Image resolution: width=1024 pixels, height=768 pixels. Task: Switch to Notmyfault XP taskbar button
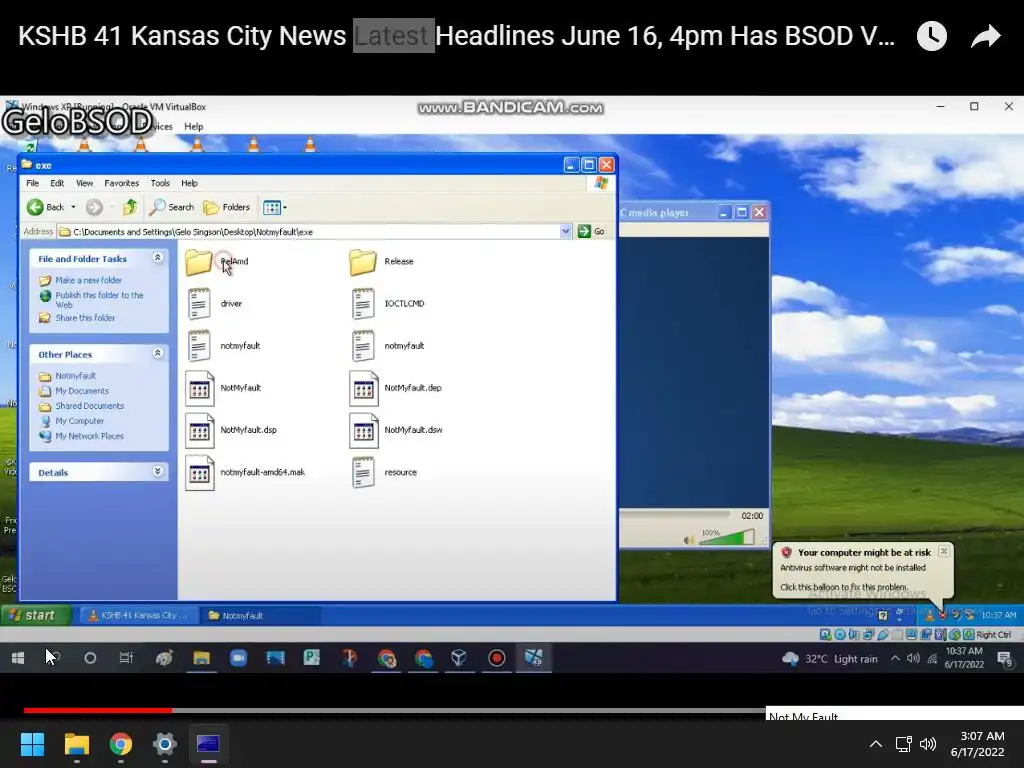click(261, 615)
